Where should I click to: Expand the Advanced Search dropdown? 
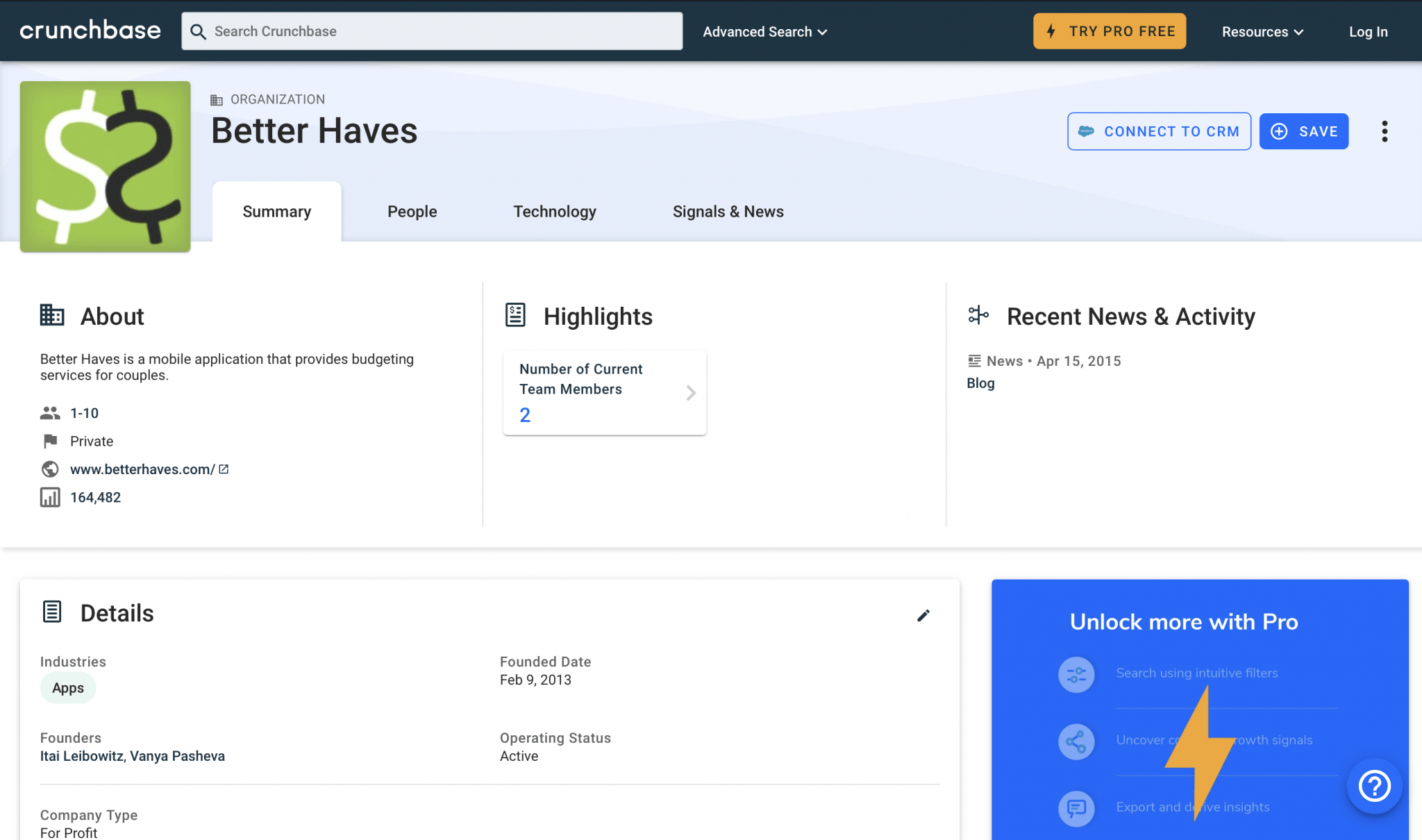[x=765, y=32]
